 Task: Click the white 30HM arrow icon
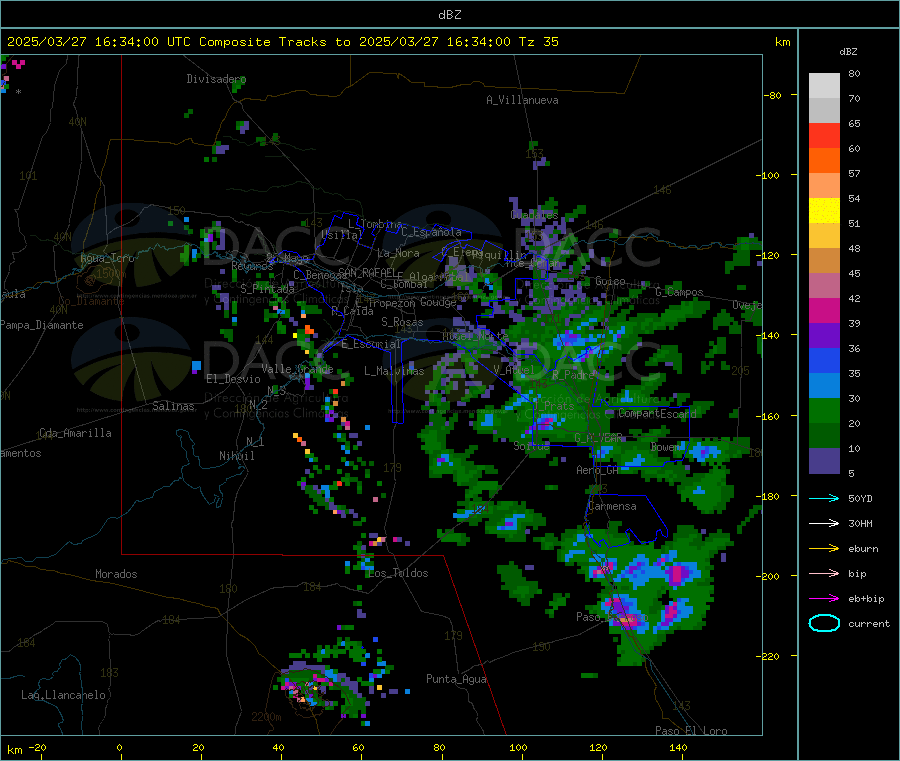[x=824, y=523]
